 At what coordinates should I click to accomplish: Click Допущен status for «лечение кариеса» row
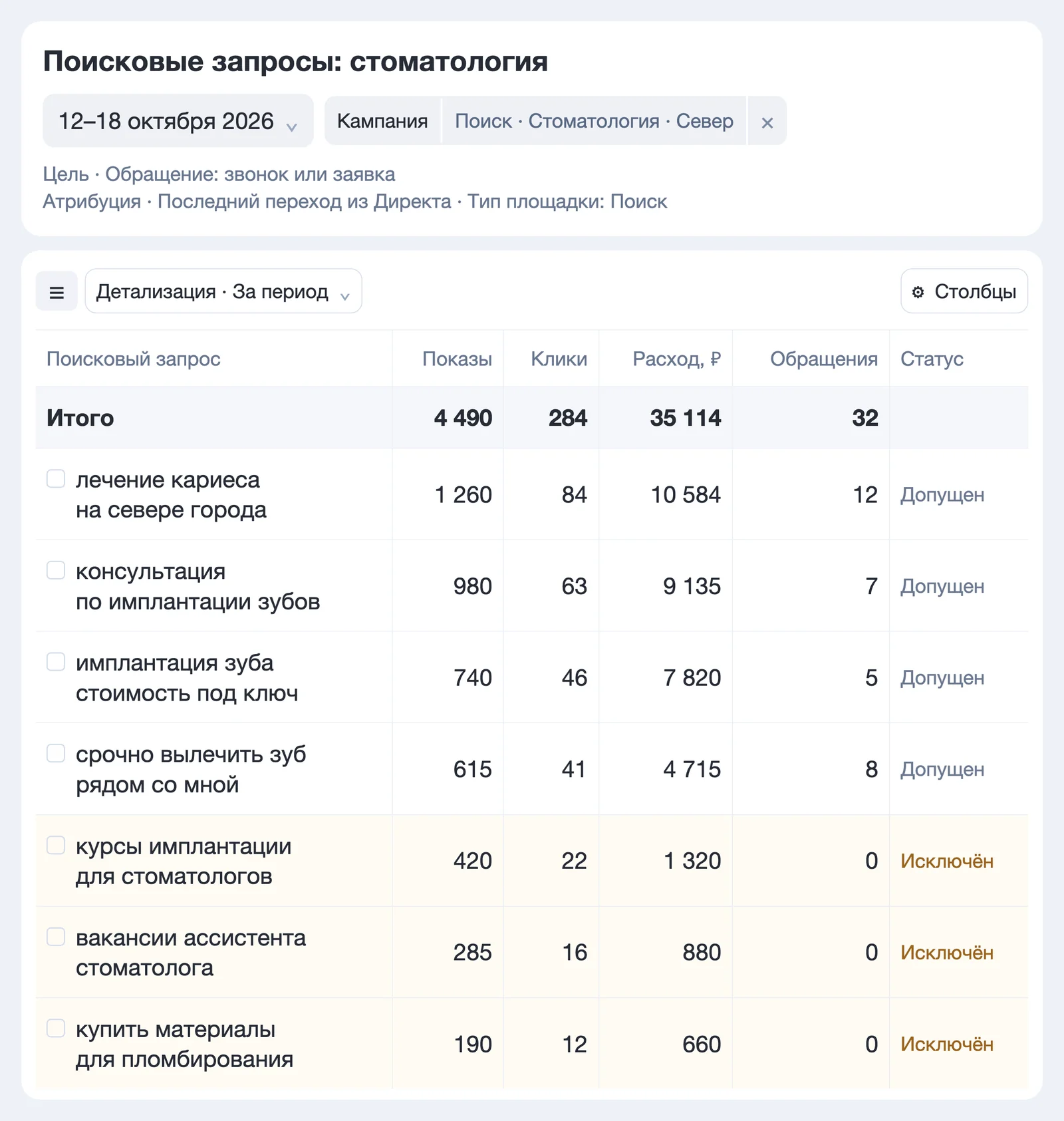coord(942,495)
